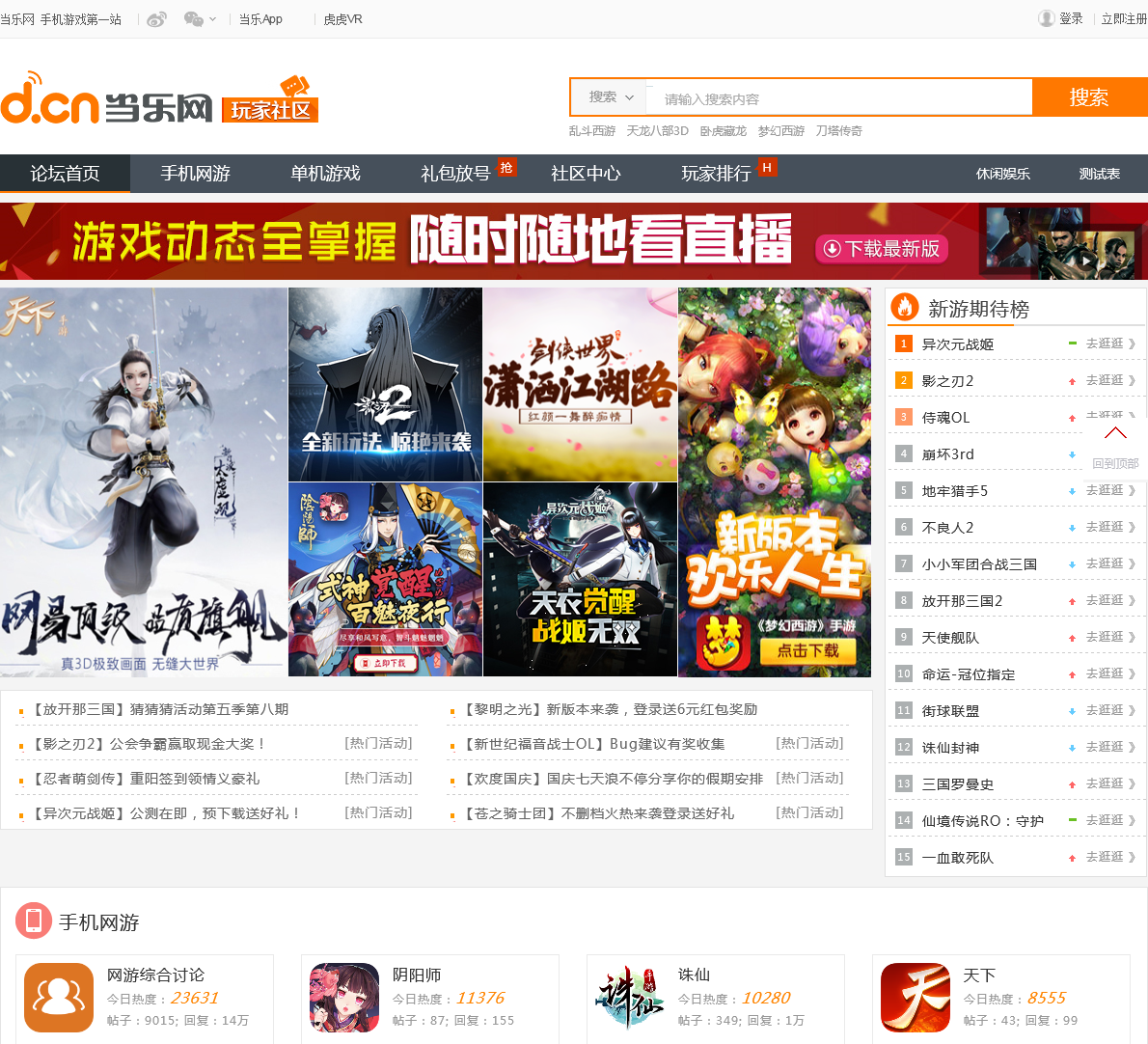The image size is (1148, 1044).
Task: Open the 乱斗西游 hot search link
Action: click(x=592, y=130)
